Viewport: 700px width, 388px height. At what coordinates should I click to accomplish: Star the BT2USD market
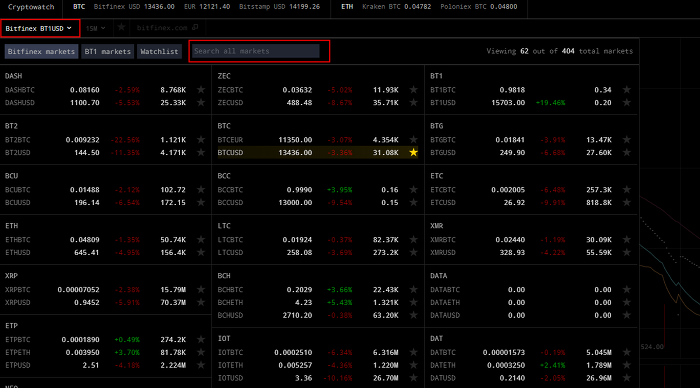tap(201, 152)
